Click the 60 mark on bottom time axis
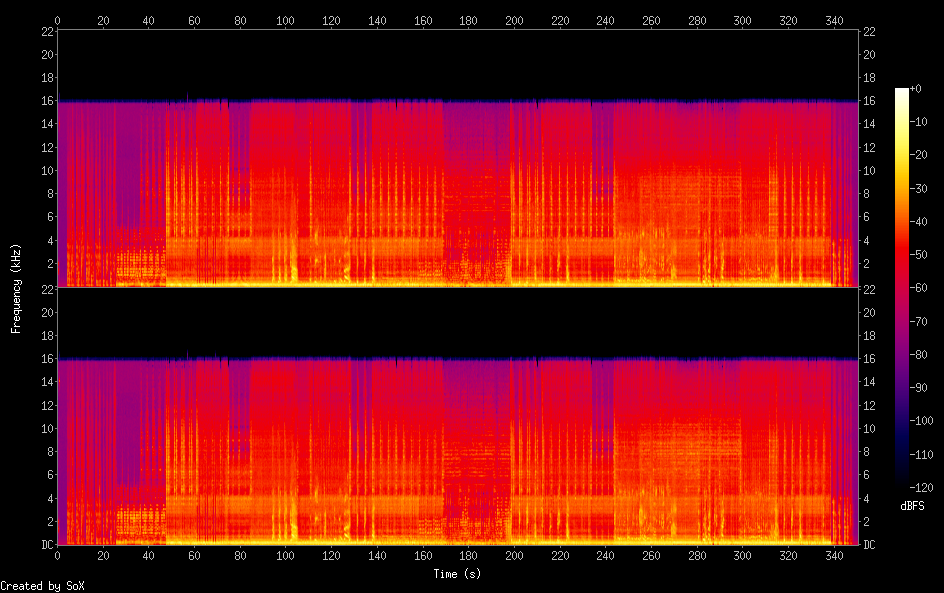Viewport: 944px width, 593px height. (194, 554)
